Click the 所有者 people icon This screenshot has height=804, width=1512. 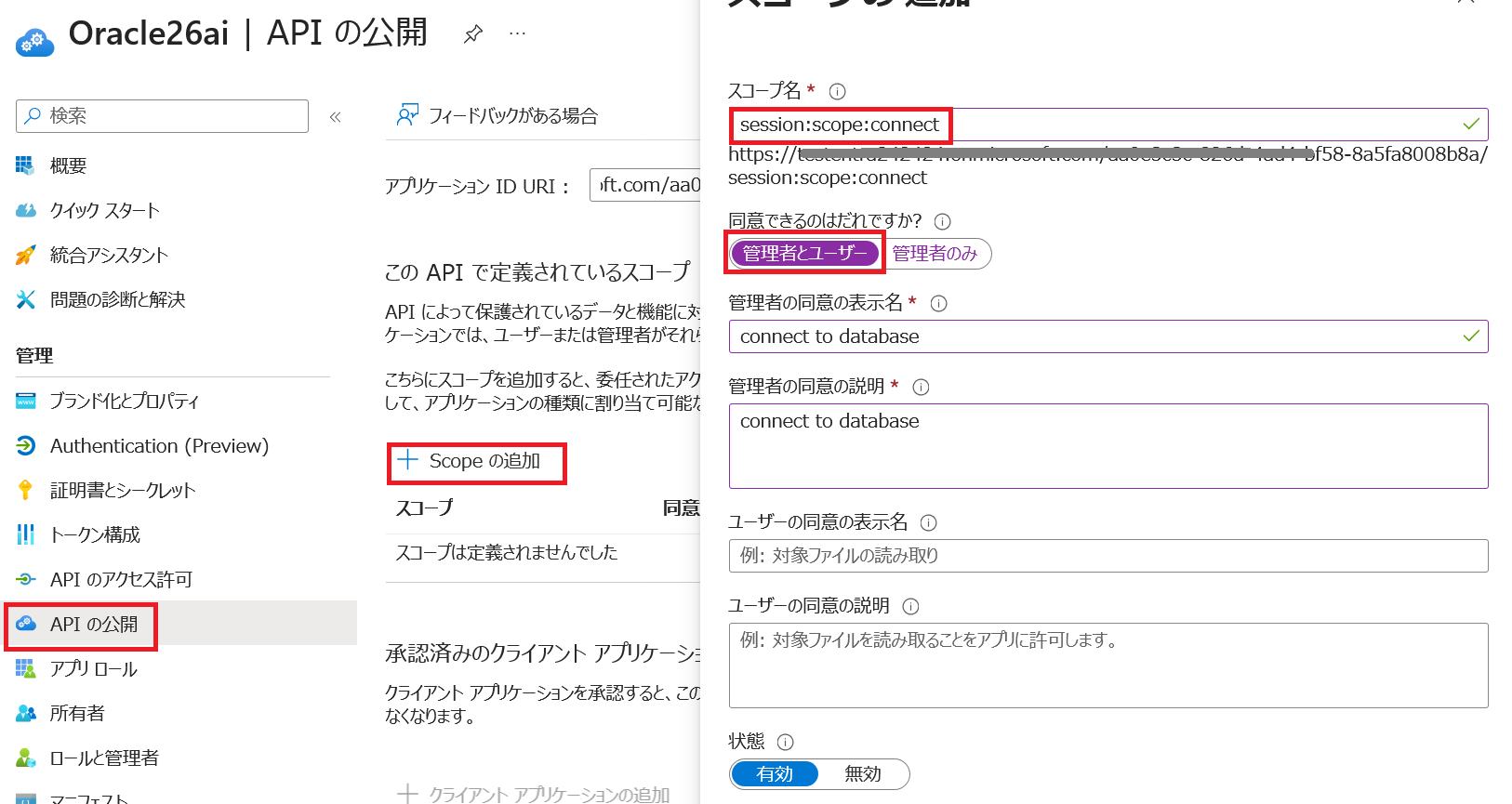click(x=25, y=713)
